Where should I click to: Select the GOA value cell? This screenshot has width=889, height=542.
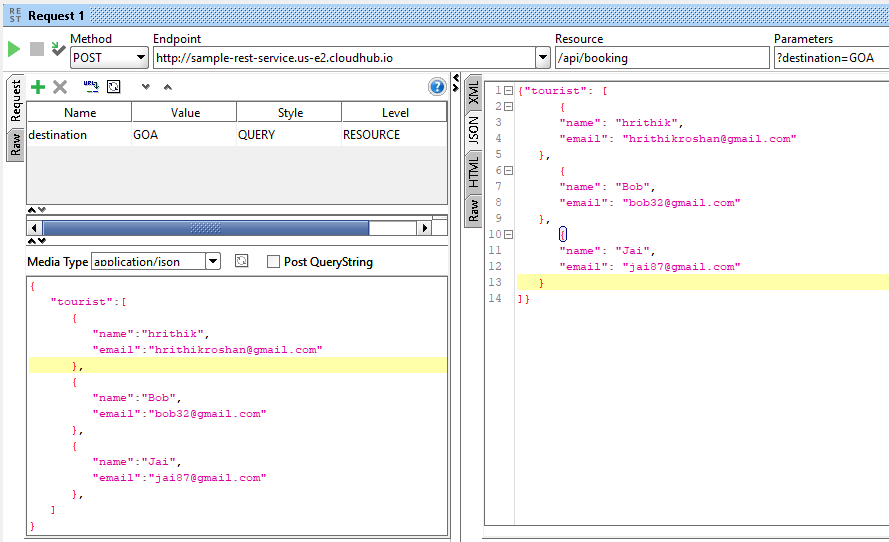[184, 135]
